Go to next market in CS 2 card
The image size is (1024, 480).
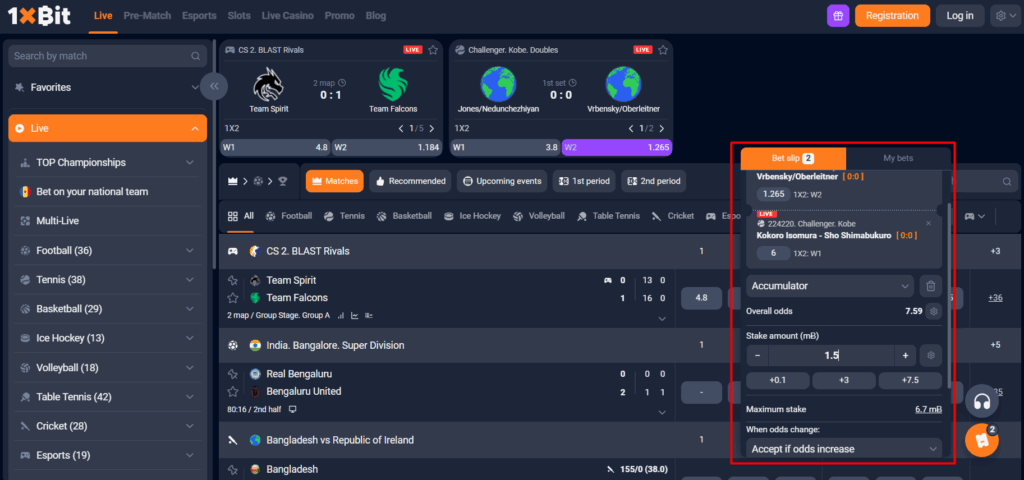[432, 129]
